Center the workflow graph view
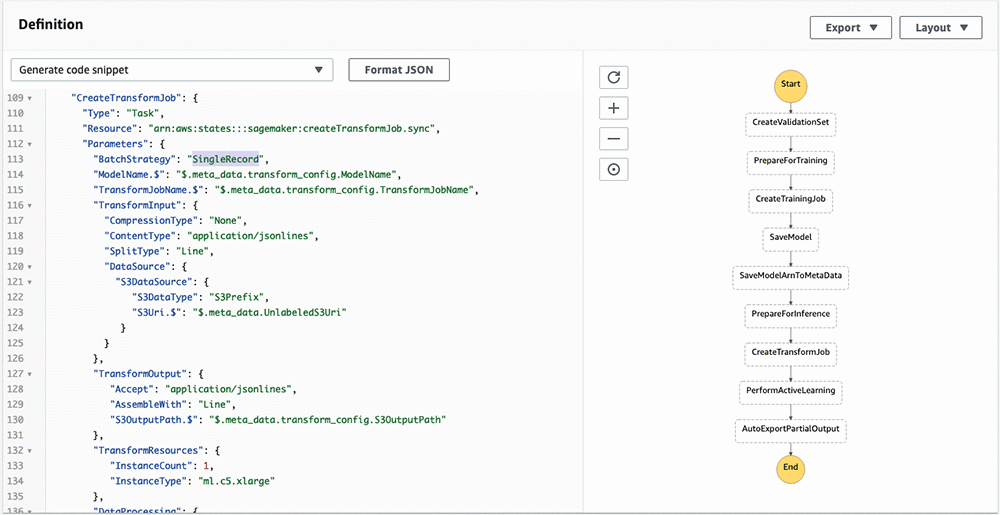Viewport: 1000px width, 515px height. click(x=614, y=170)
